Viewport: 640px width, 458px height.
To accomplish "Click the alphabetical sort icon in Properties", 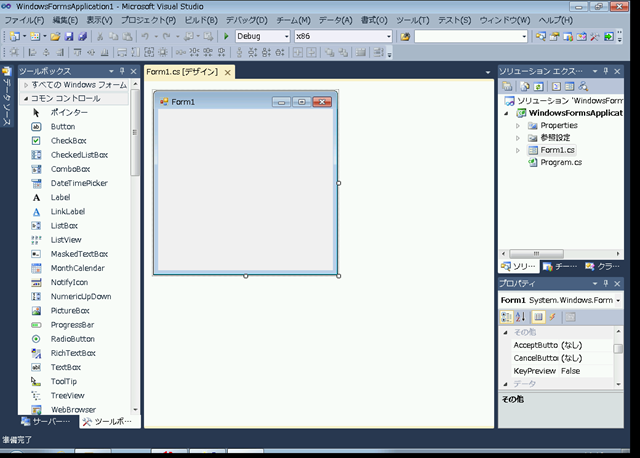I will pyautogui.click(x=521, y=317).
